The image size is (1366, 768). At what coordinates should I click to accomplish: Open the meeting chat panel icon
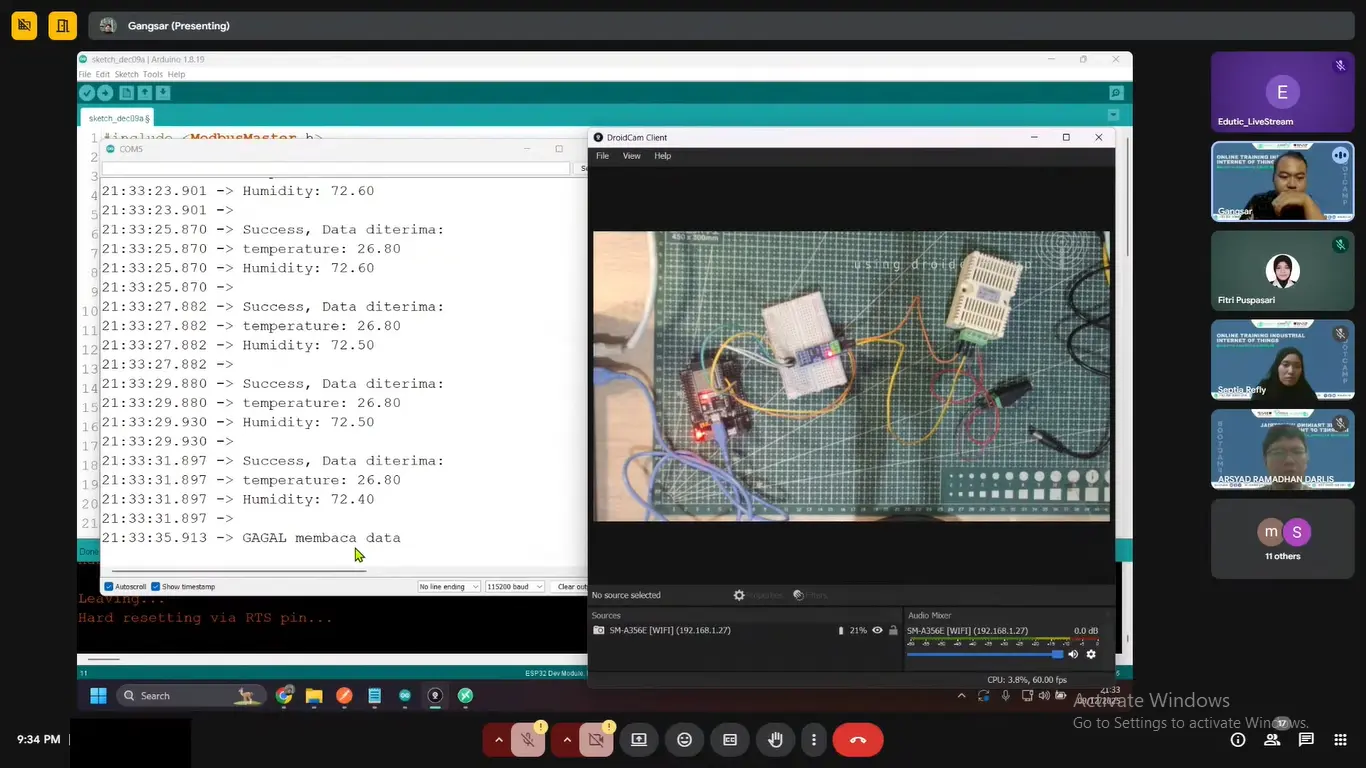click(1306, 740)
